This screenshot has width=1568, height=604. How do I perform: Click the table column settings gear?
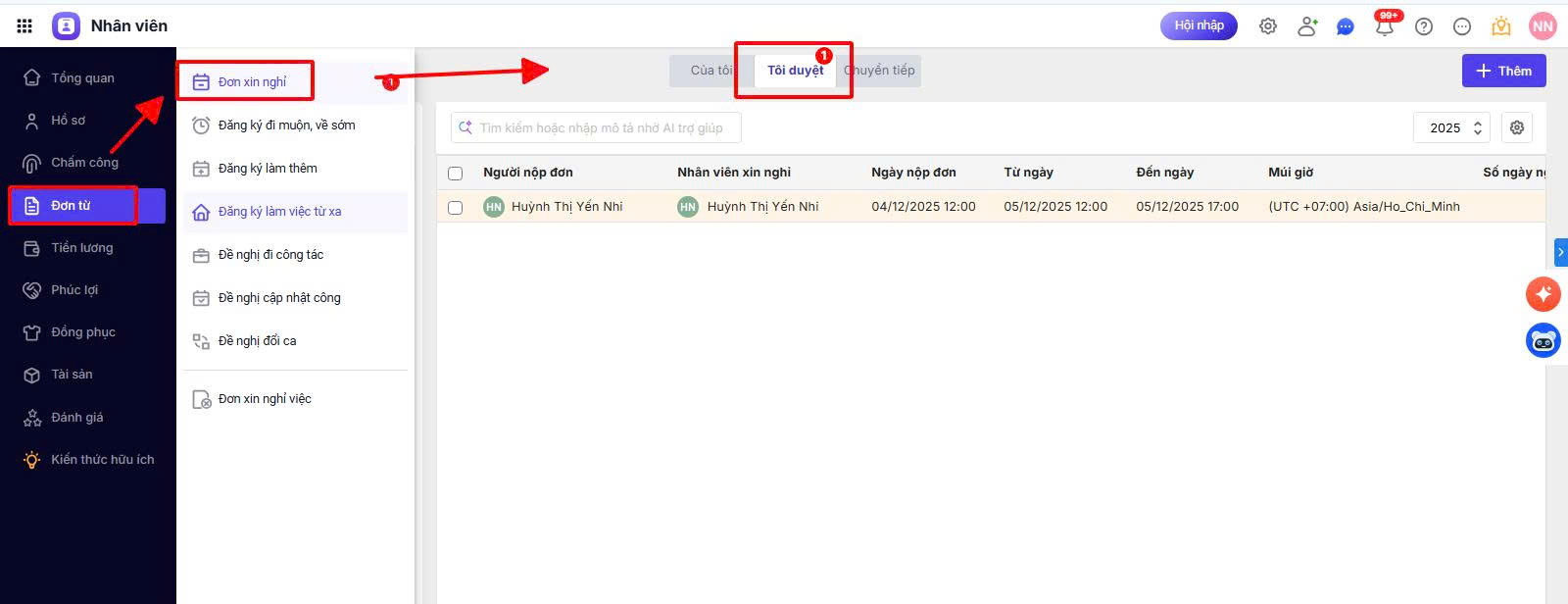point(1517,127)
